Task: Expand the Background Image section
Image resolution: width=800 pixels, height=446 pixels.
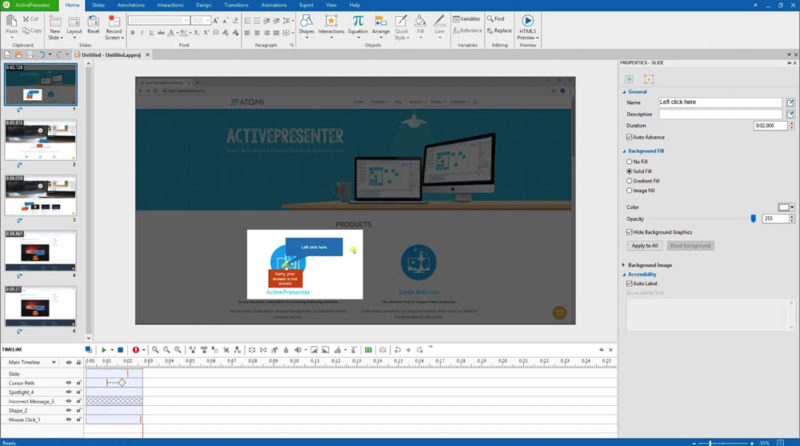Action: tap(623, 265)
